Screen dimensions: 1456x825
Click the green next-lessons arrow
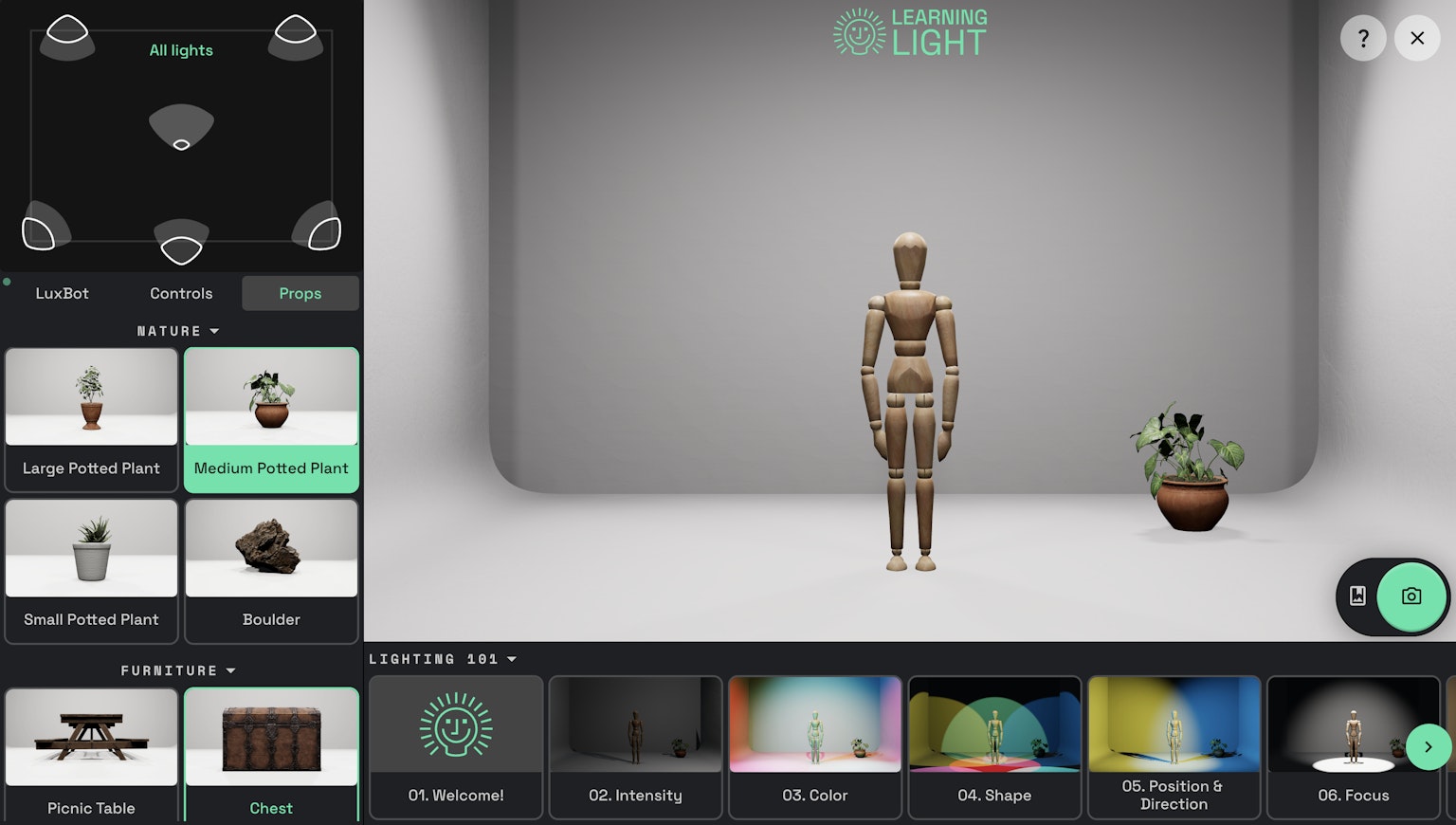[x=1429, y=747]
